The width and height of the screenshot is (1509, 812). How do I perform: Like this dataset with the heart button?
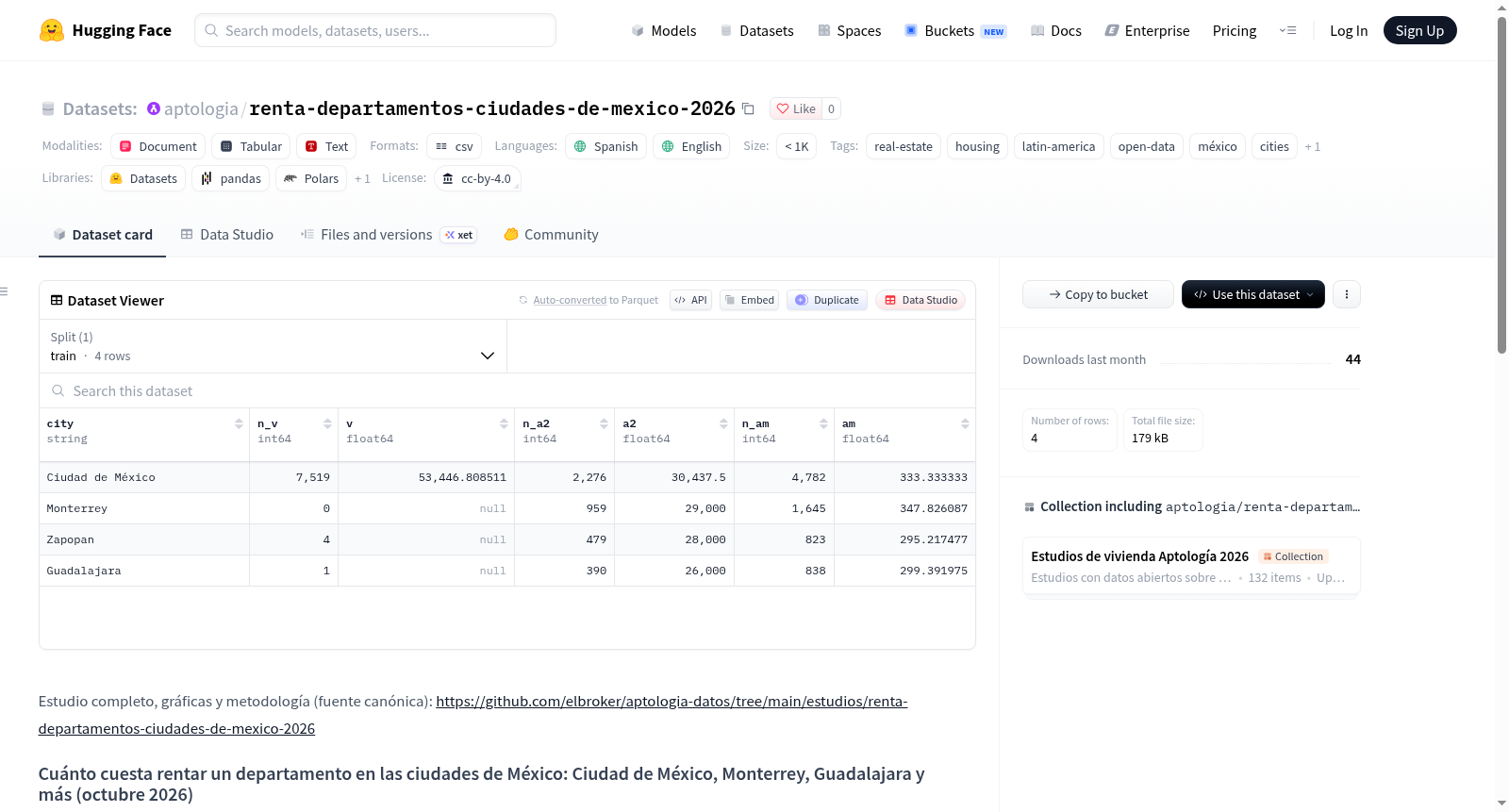tap(796, 108)
